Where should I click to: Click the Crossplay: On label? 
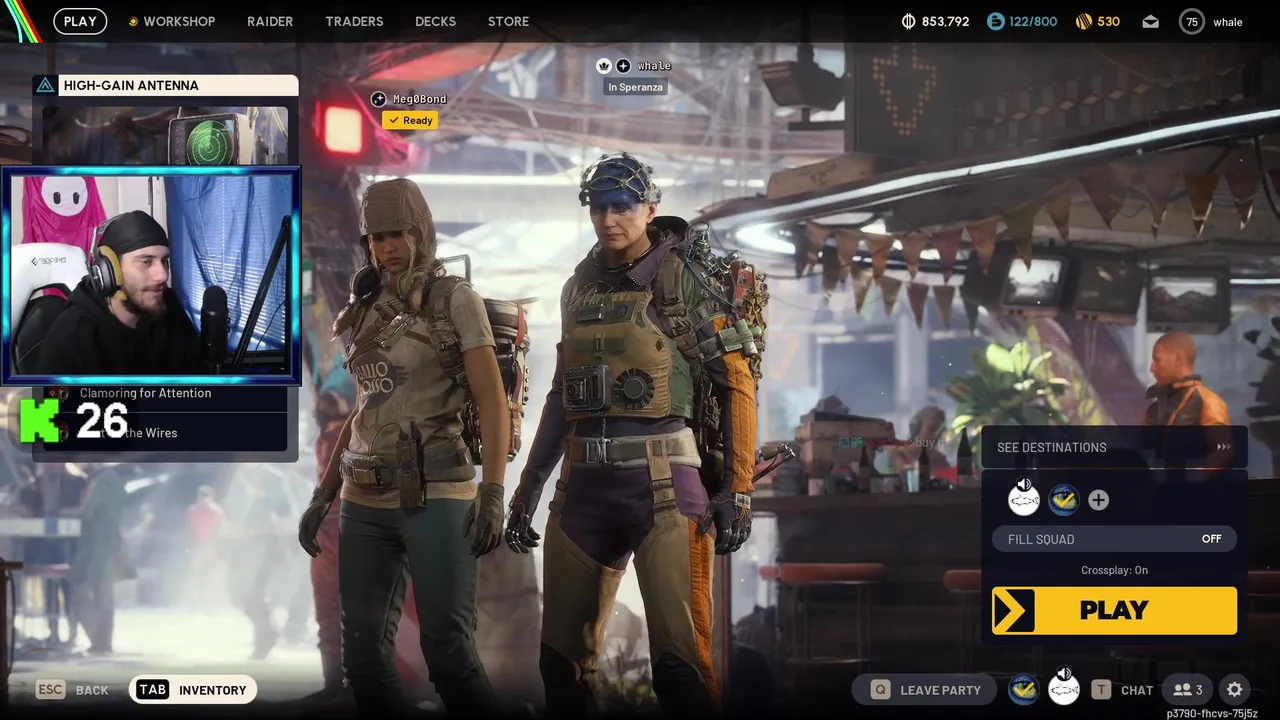click(x=1114, y=570)
